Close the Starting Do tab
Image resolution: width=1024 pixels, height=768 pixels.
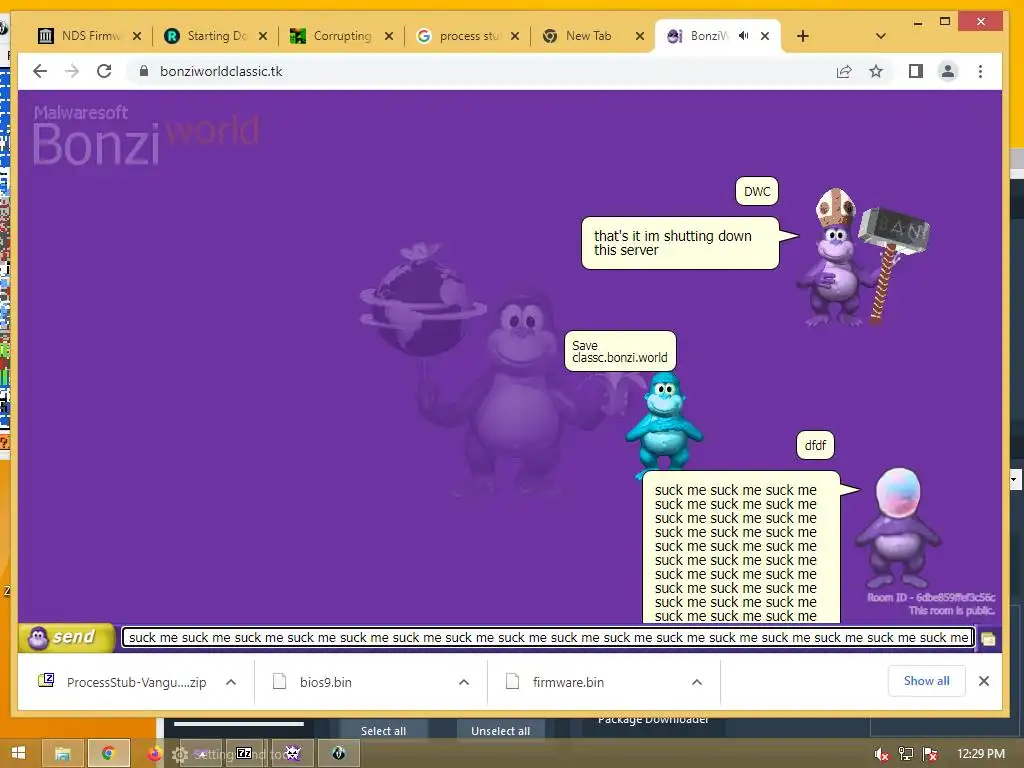[263, 36]
